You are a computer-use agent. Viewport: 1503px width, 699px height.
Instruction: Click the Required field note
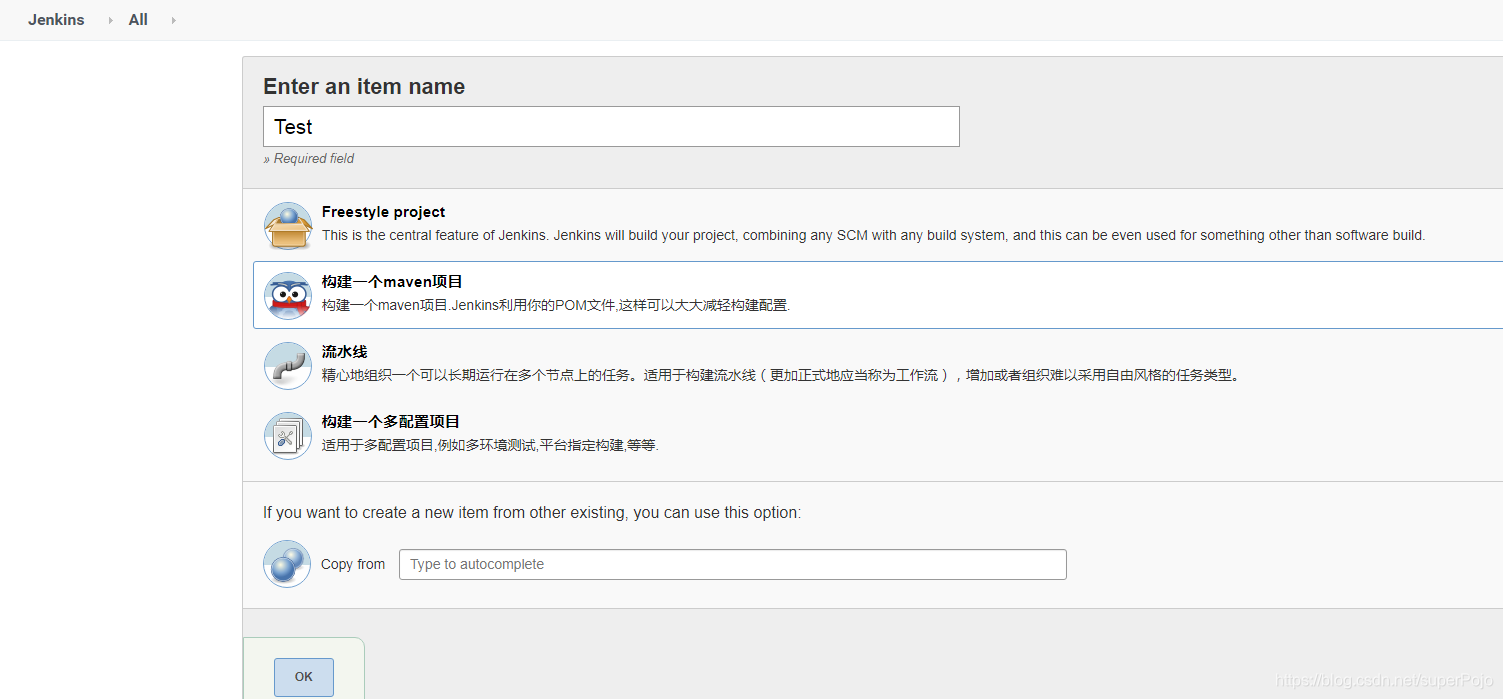309,158
